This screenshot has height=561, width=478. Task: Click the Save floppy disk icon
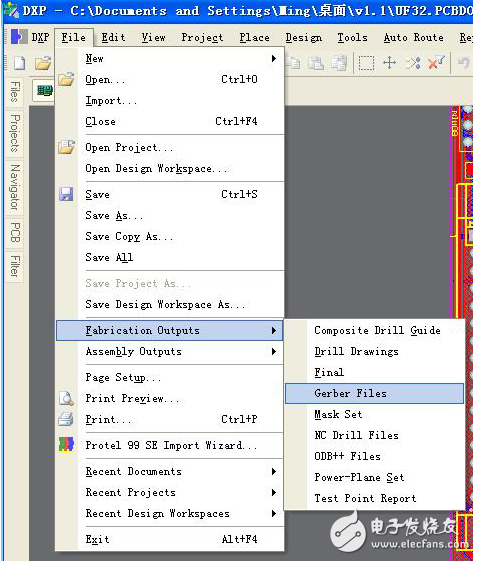pyautogui.click(x=66, y=194)
